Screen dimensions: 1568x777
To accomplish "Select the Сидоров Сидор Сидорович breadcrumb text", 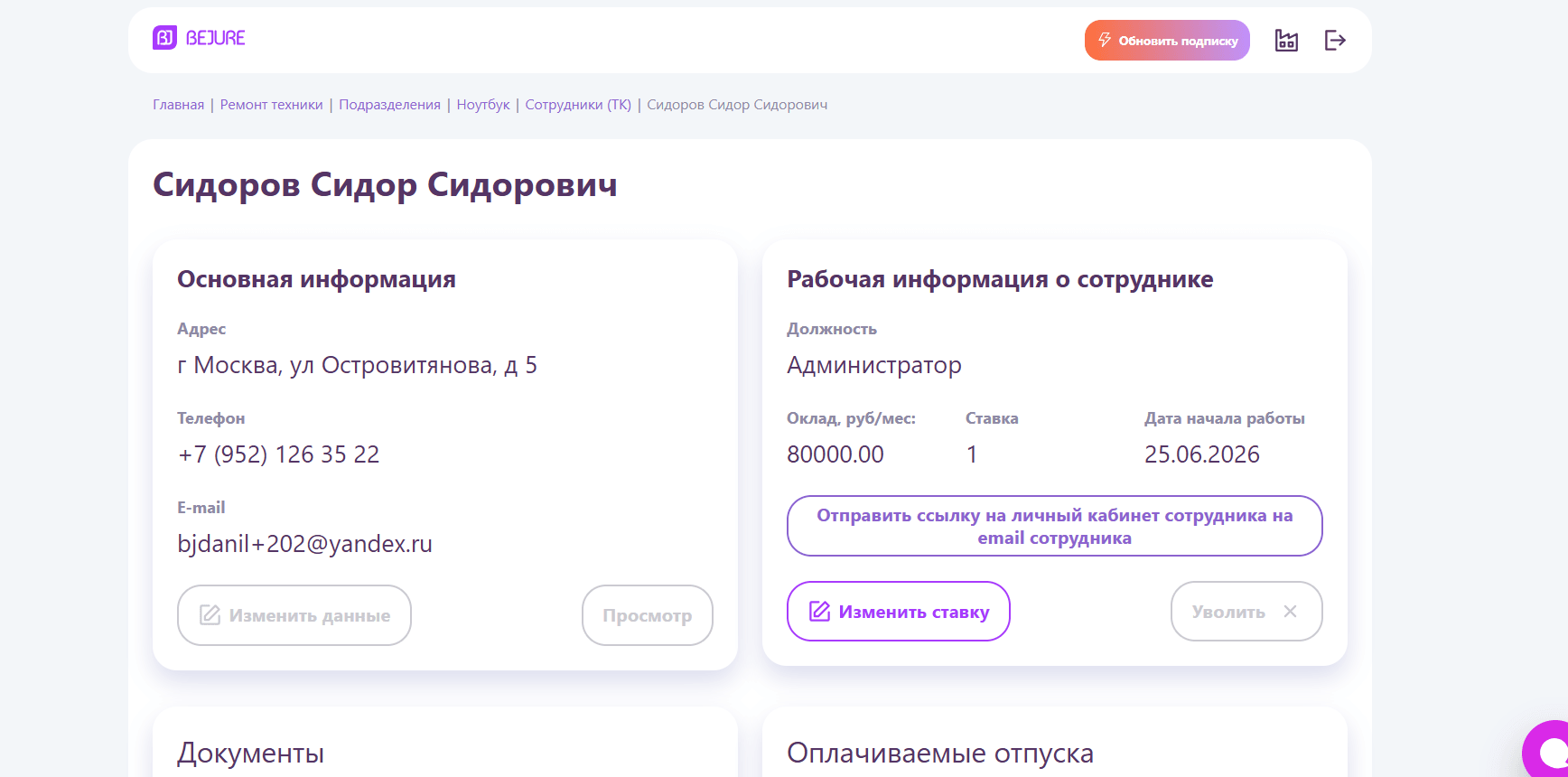I will (737, 105).
